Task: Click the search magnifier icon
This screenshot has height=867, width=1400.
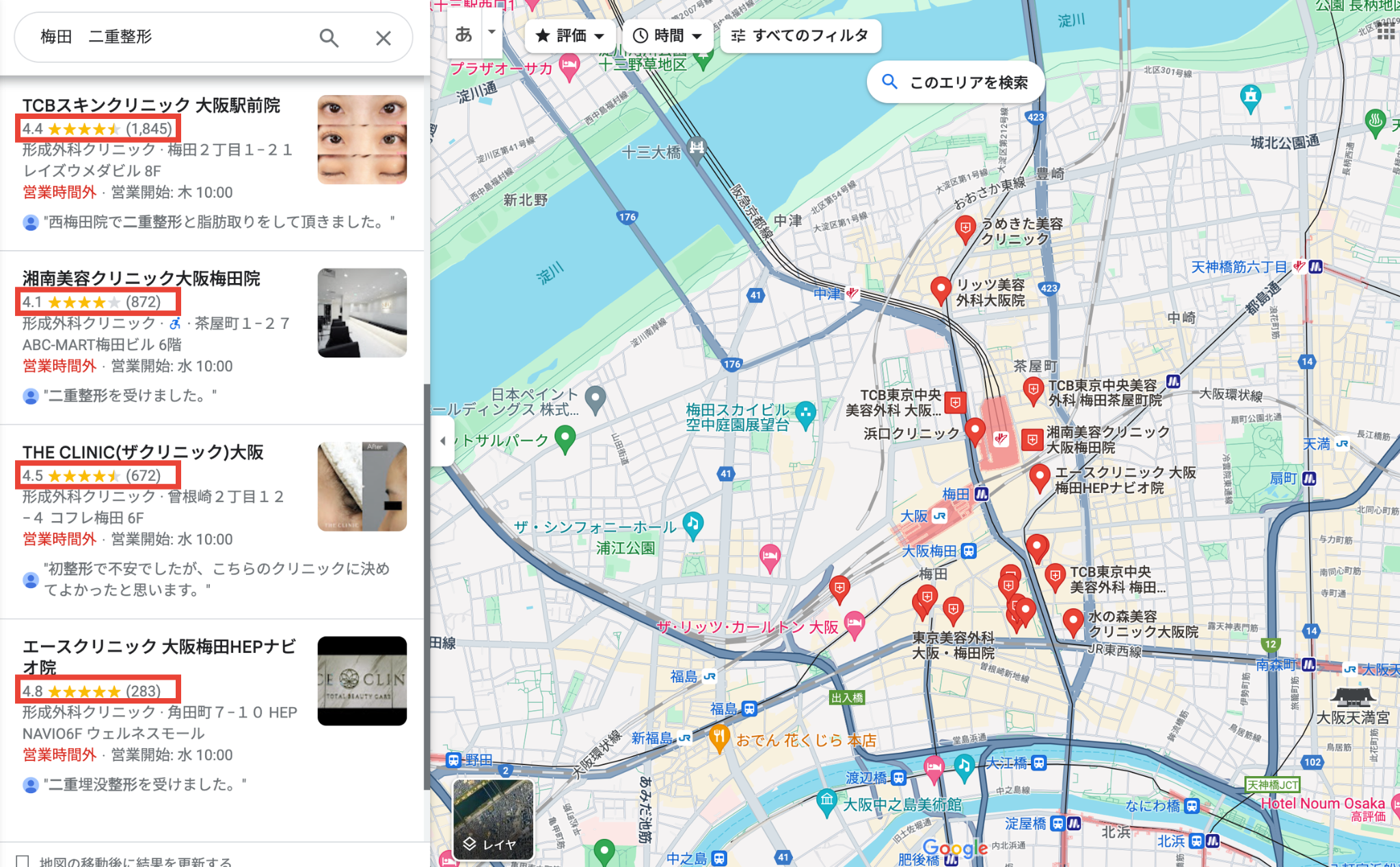Action: tap(329, 38)
